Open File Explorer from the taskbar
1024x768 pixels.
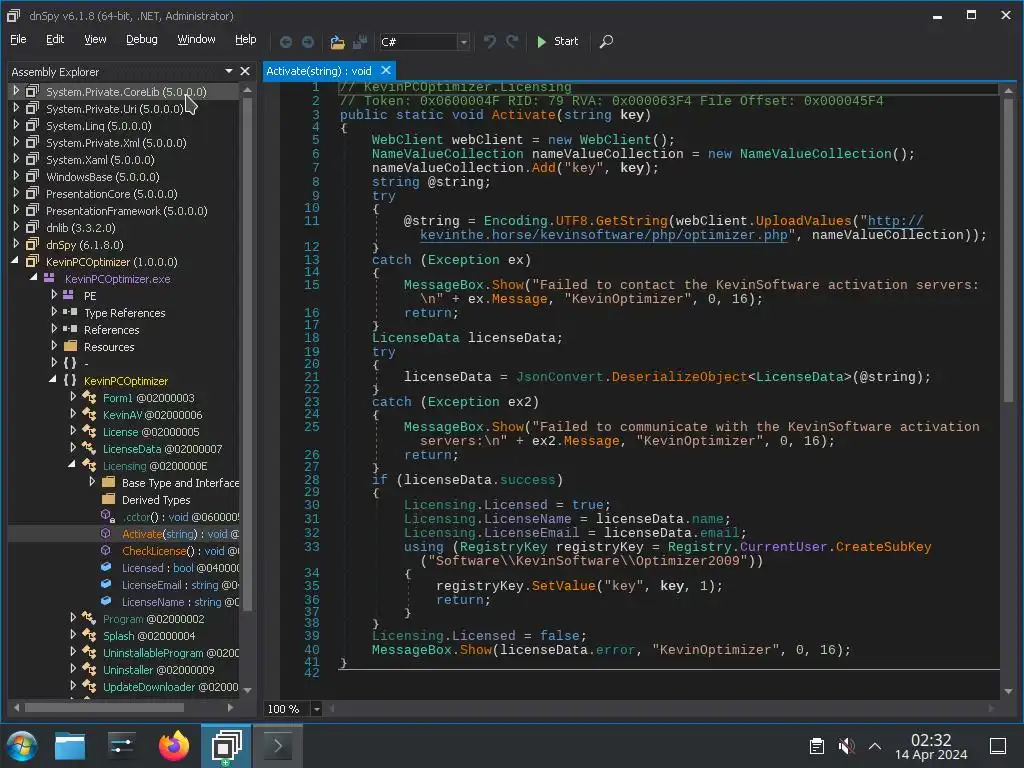click(70, 746)
